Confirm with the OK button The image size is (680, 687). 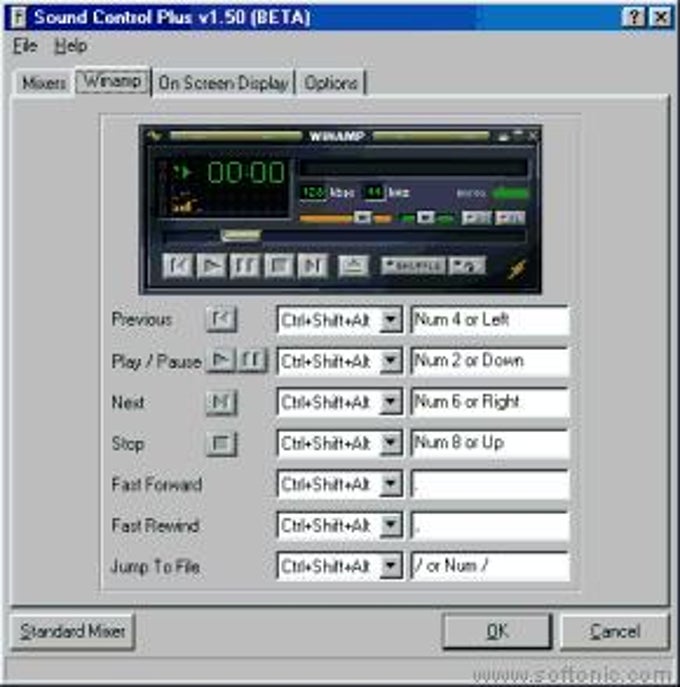coord(497,631)
